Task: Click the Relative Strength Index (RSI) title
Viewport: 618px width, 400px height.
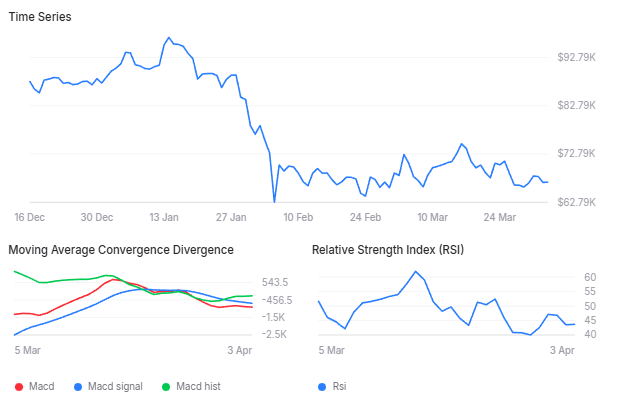Action: 388,250
